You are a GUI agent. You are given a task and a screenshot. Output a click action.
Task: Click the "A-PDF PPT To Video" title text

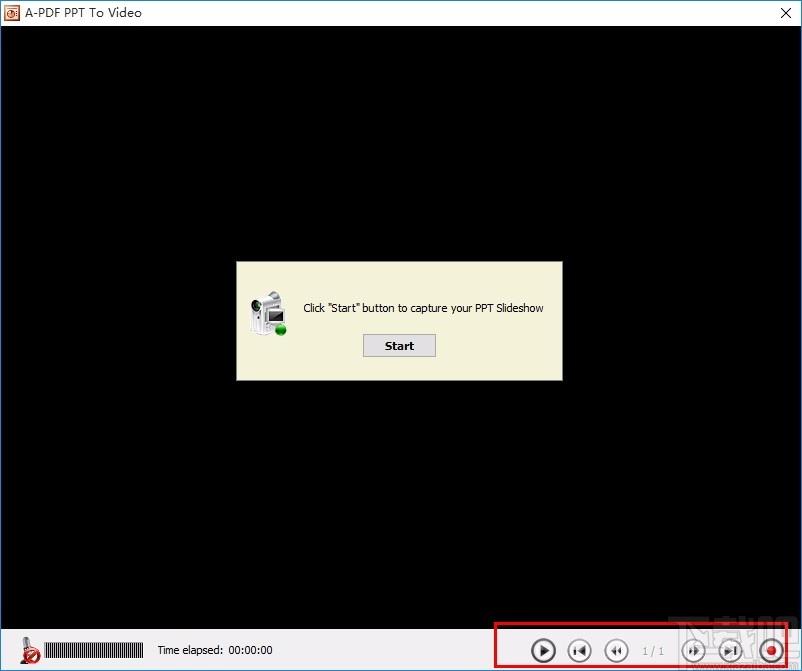click(x=83, y=13)
